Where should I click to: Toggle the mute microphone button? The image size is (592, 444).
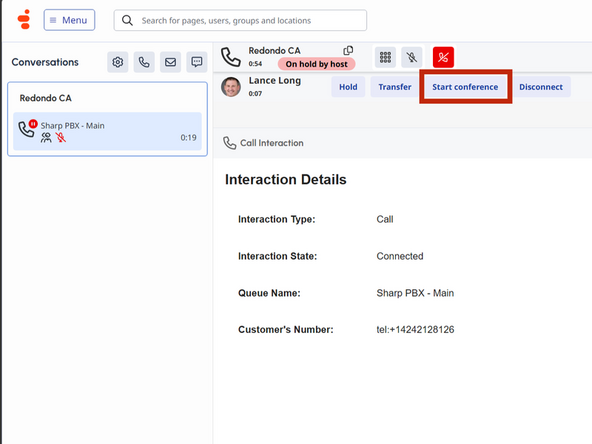[412, 57]
